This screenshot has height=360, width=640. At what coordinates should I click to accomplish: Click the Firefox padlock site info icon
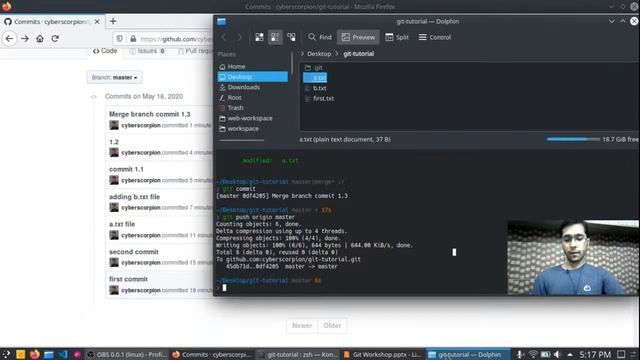point(133,39)
